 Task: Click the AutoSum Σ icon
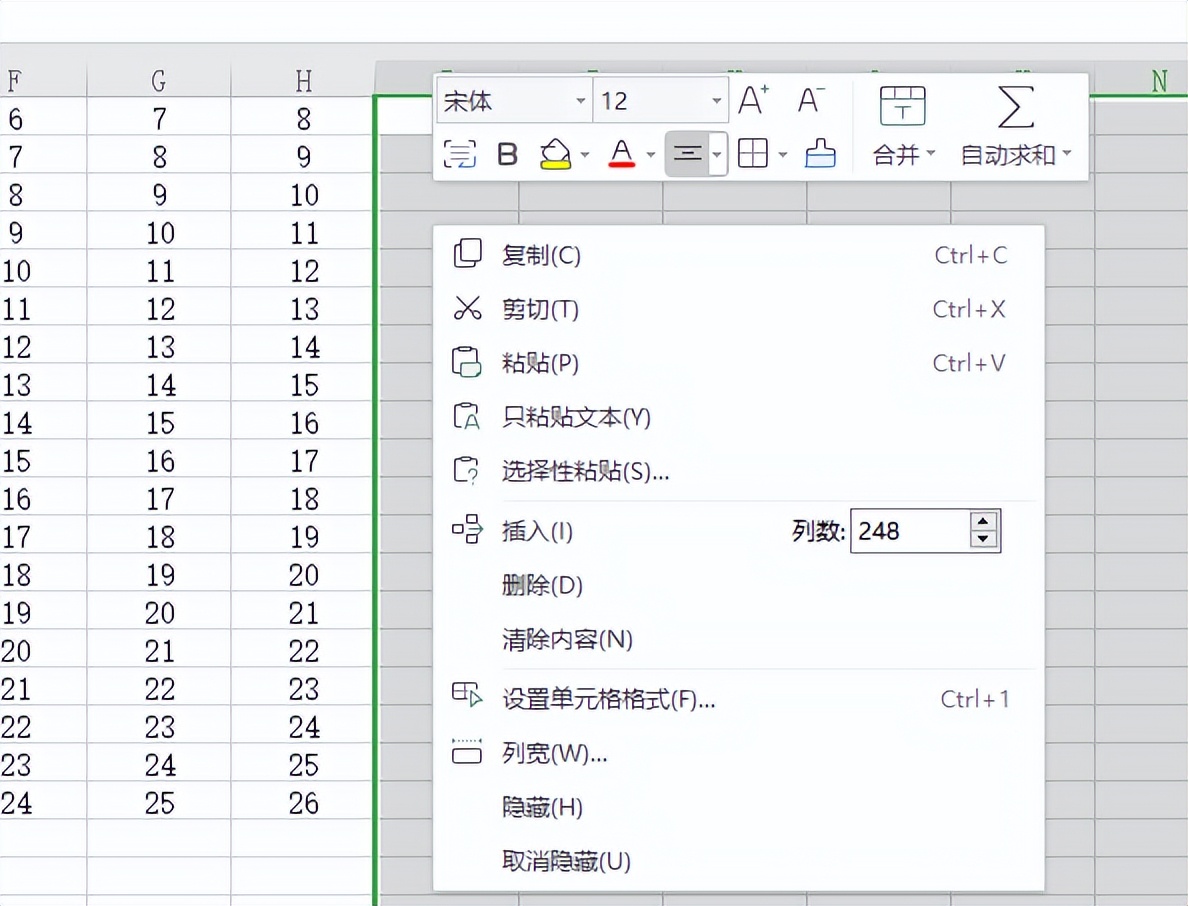pos(1014,108)
